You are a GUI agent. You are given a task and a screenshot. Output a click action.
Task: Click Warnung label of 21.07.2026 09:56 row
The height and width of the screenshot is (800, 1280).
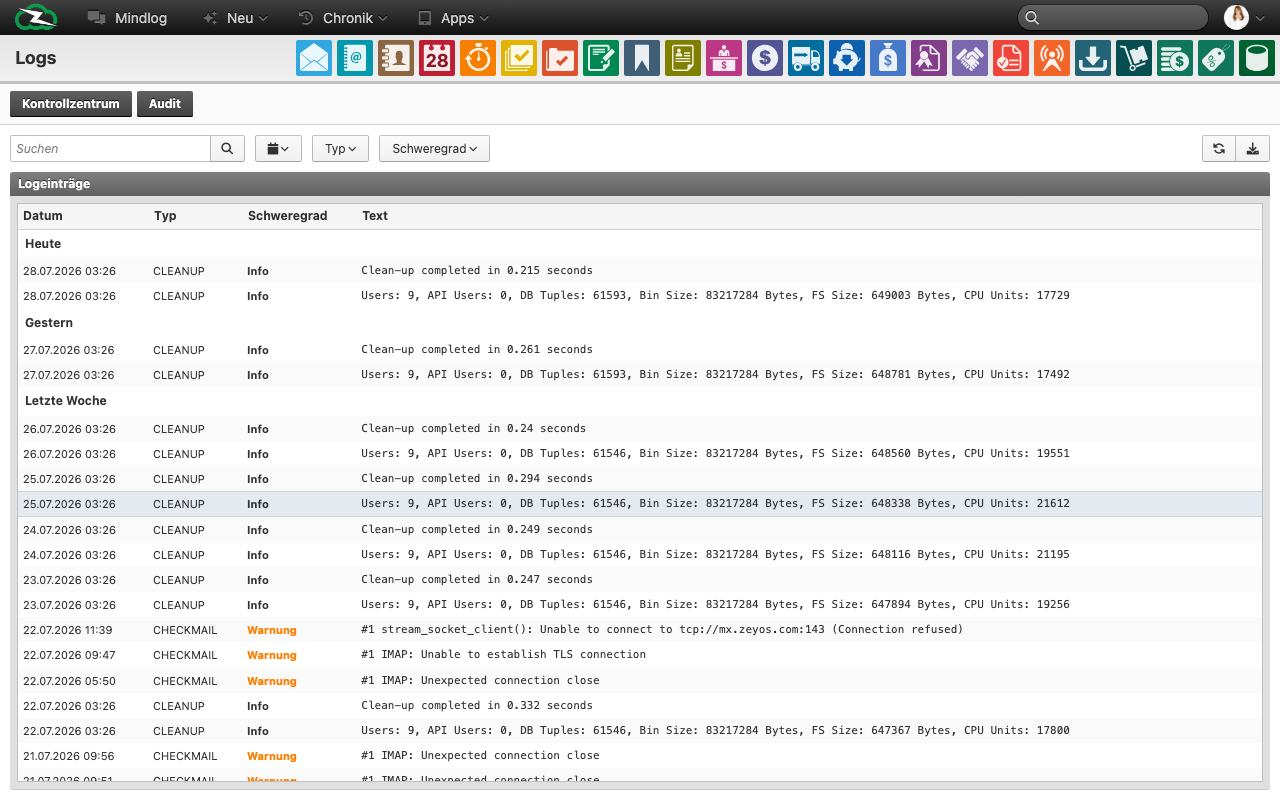[272, 756]
